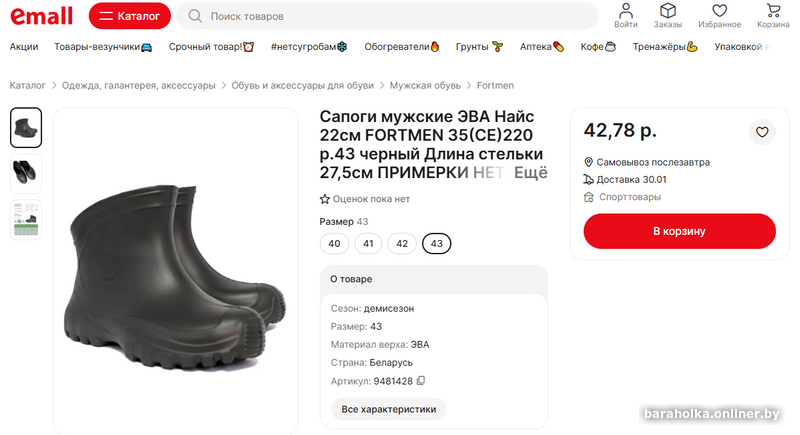Select size 41

tap(368, 243)
